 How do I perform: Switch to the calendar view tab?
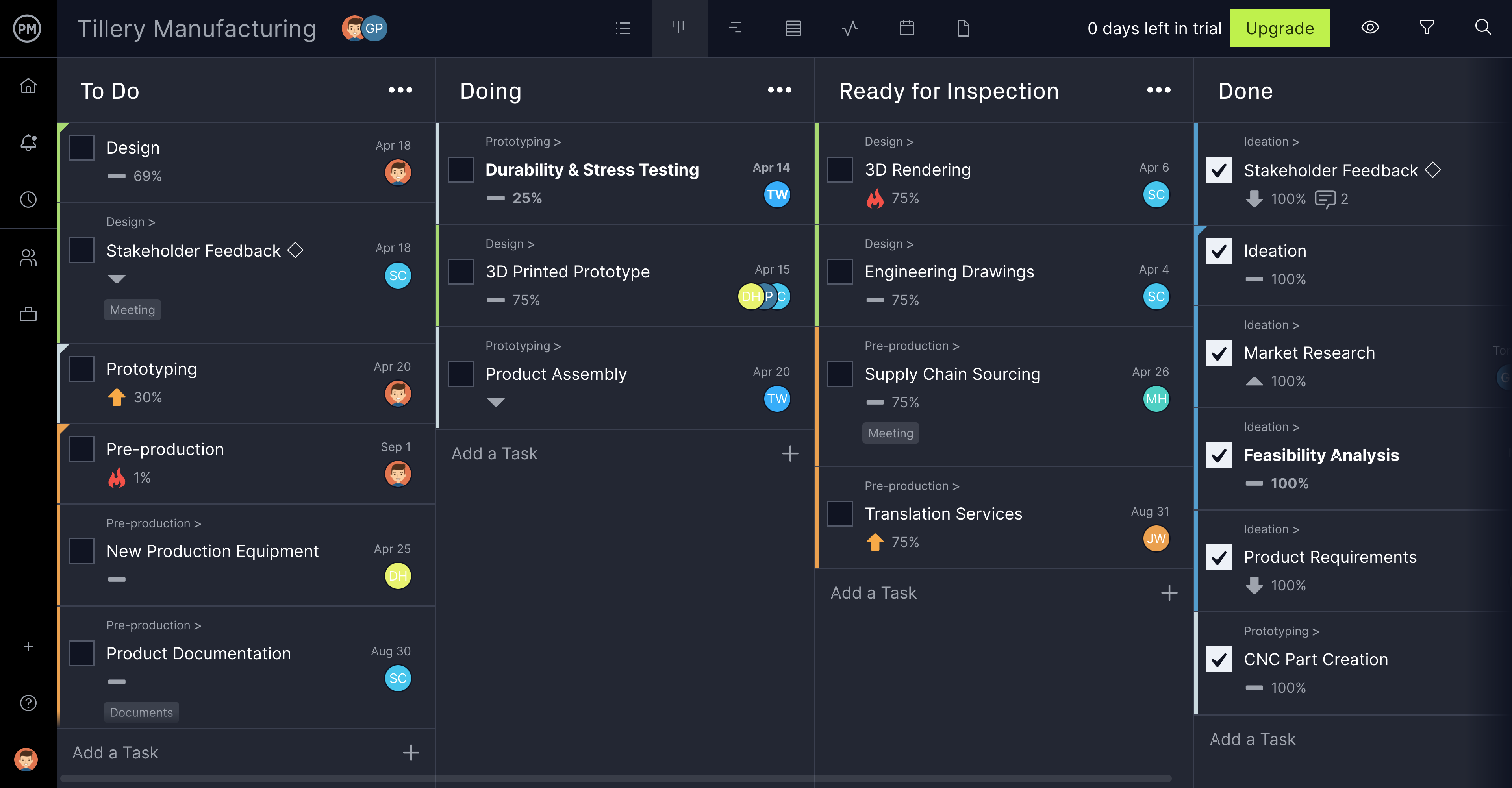coord(906,28)
